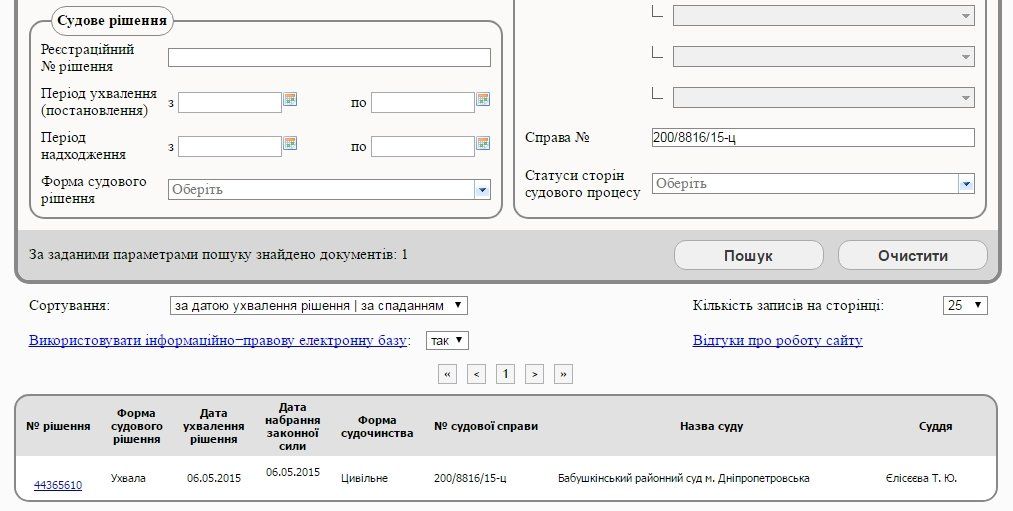Image resolution: width=1013 pixels, height=511 pixels.
Task: Expand the Форма судового рішення dropdown
Action: pyautogui.click(x=329, y=189)
